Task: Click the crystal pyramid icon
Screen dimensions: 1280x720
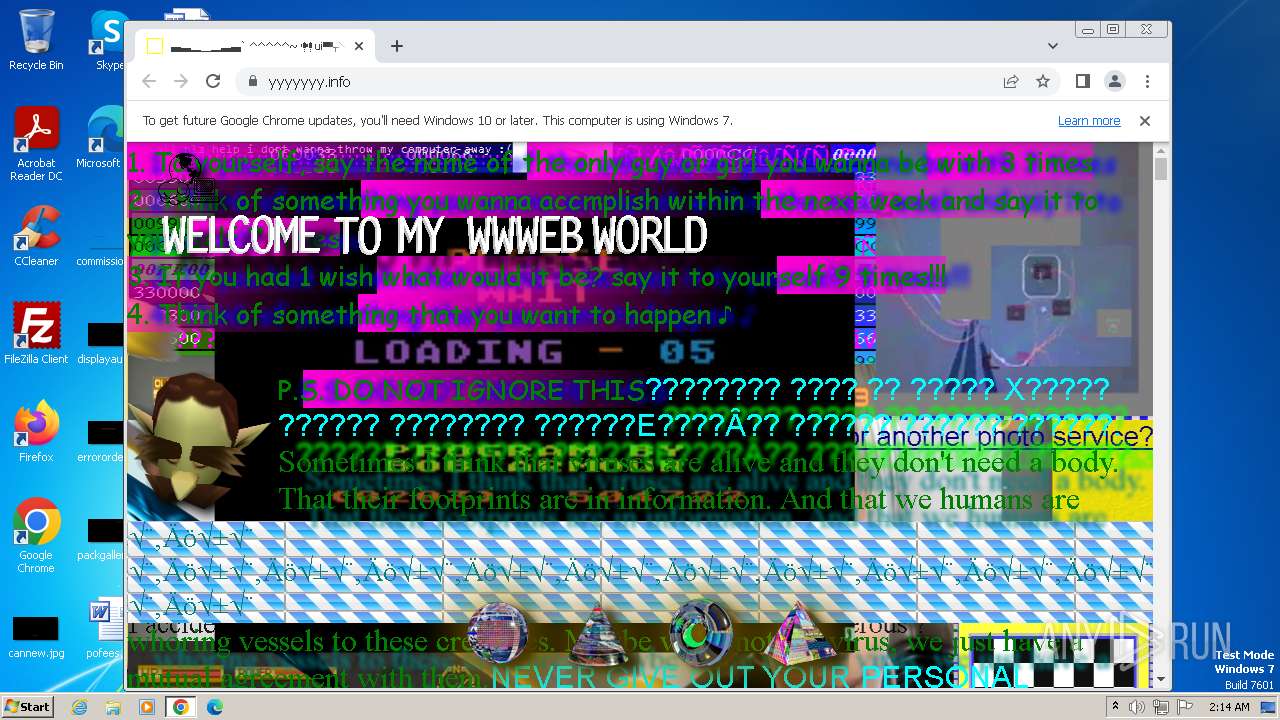Action: pyautogui.click(x=800, y=633)
